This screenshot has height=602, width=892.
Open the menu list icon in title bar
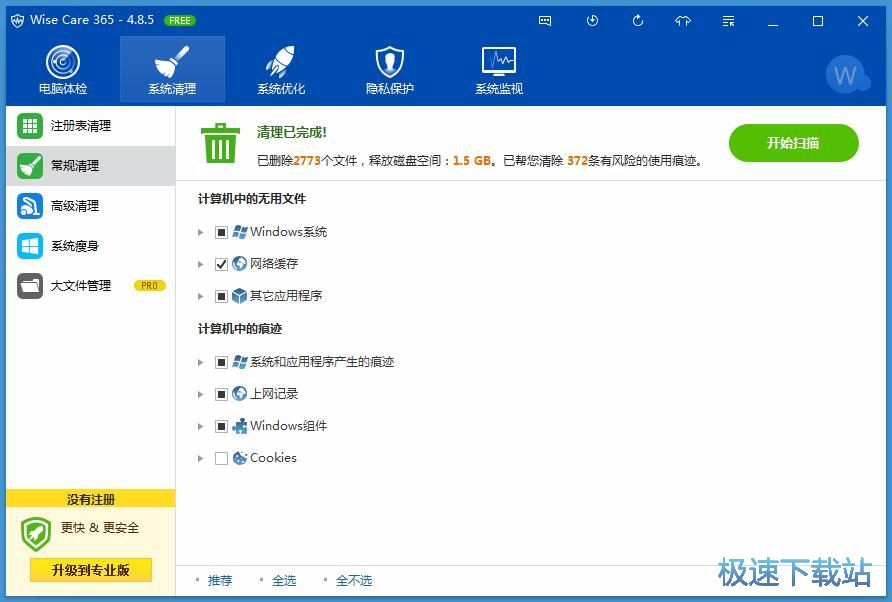728,21
